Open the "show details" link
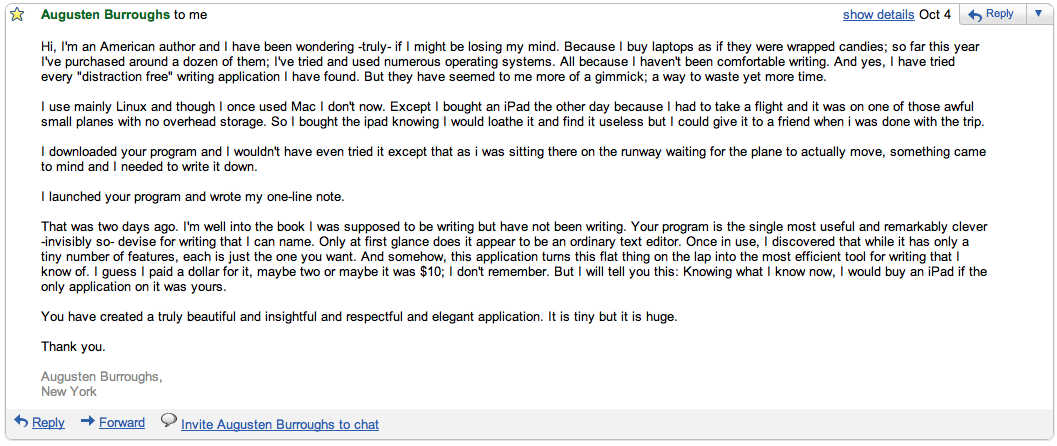This screenshot has height=446, width=1057. tap(878, 14)
